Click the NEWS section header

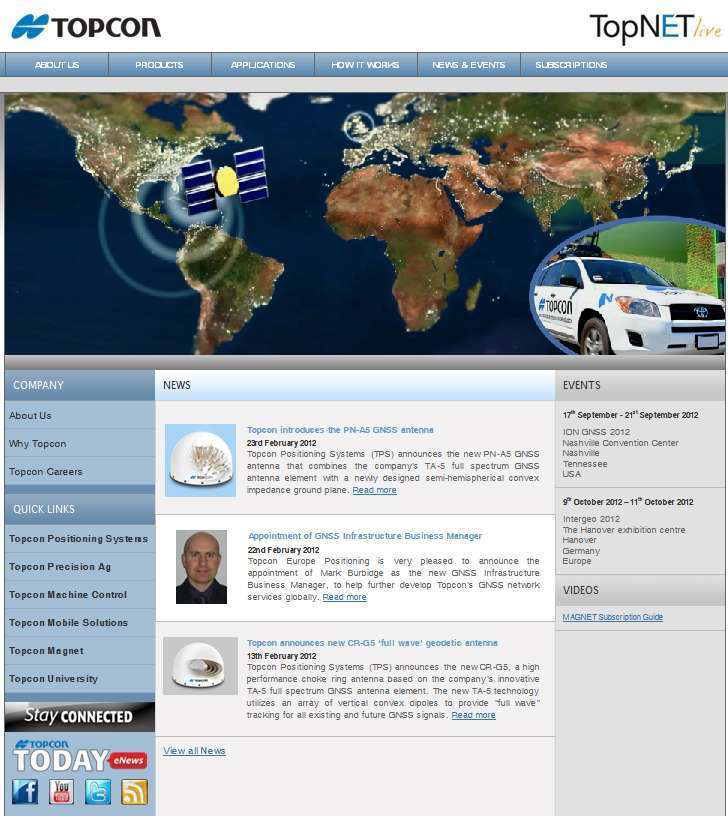[355, 385]
